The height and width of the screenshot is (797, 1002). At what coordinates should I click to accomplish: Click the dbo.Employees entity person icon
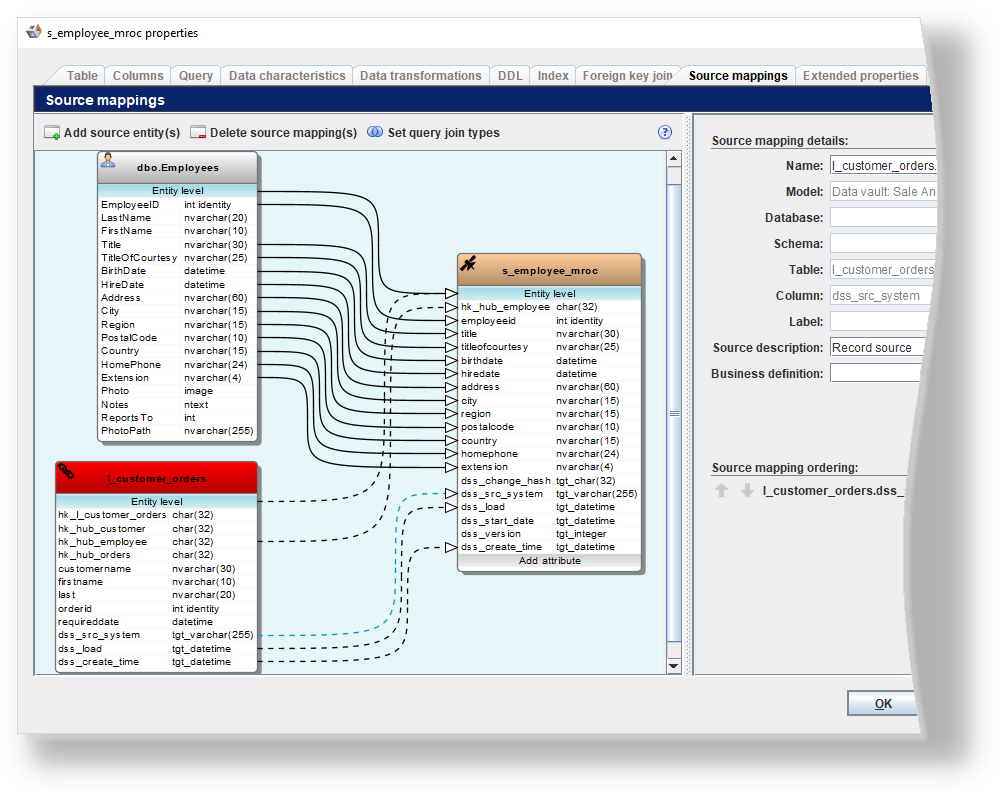point(108,160)
